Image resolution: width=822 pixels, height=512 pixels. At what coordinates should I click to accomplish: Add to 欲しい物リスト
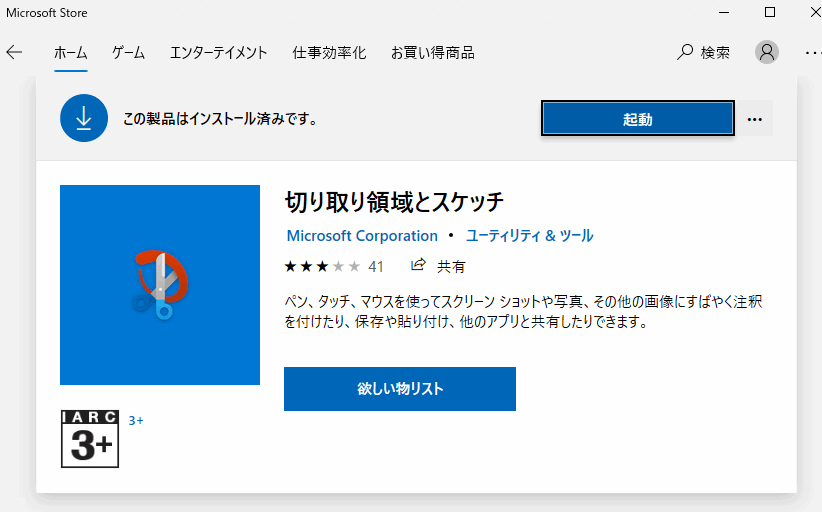click(400, 389)
